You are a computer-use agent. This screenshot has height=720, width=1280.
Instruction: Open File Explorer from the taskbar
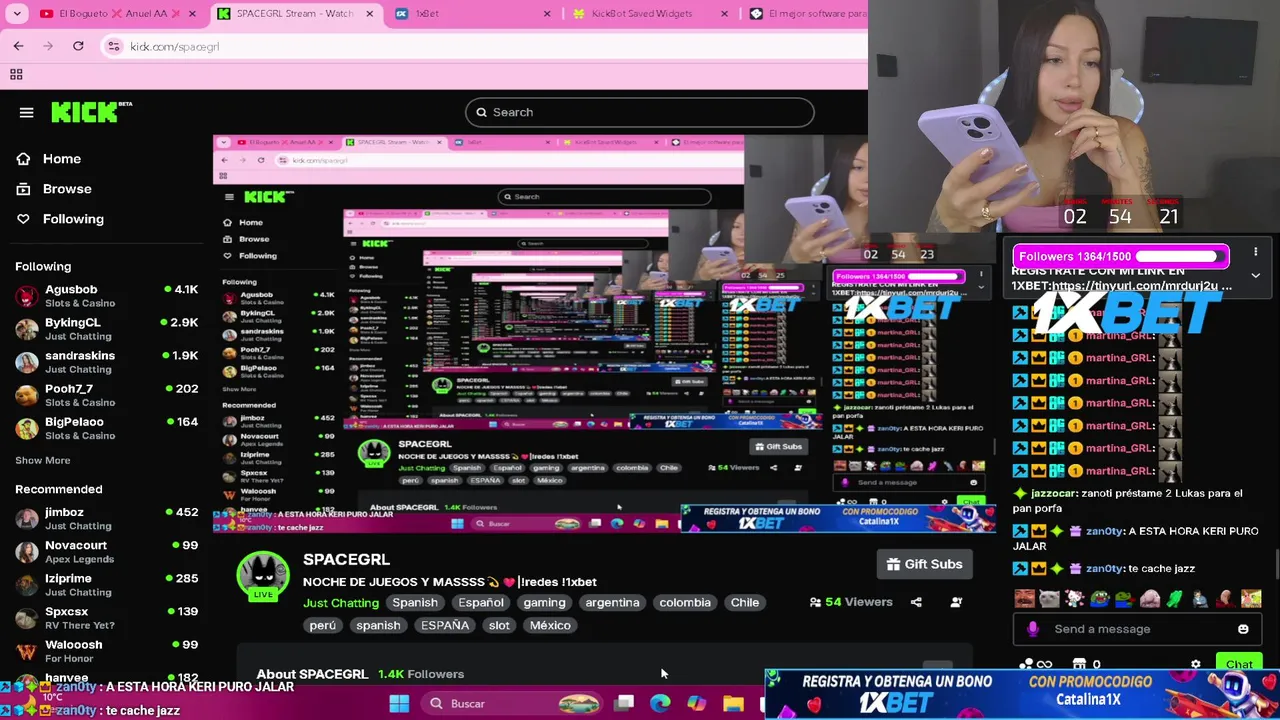[x=733, y=704]
